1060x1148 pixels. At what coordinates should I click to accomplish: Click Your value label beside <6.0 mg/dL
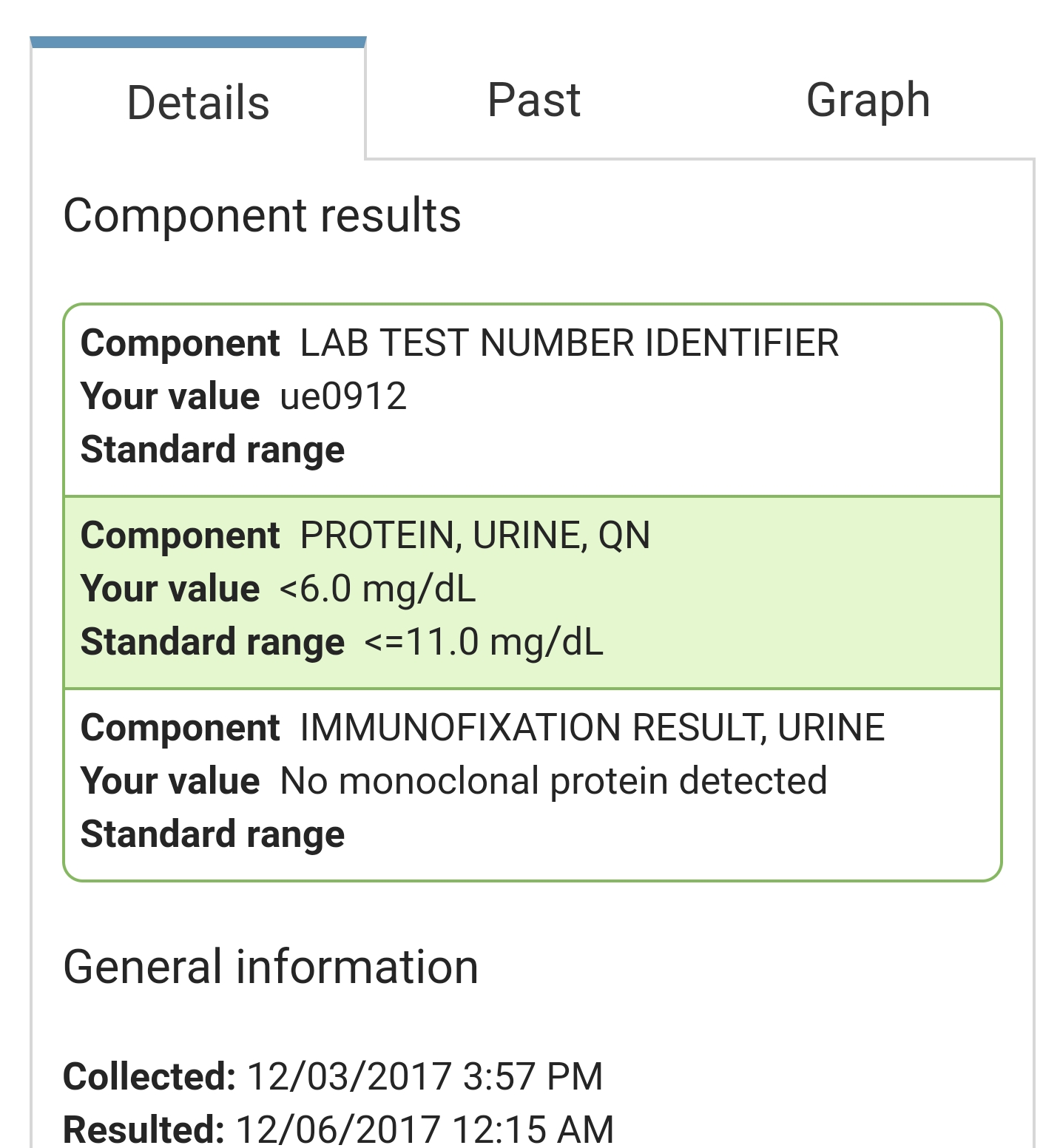click(170, 589)
